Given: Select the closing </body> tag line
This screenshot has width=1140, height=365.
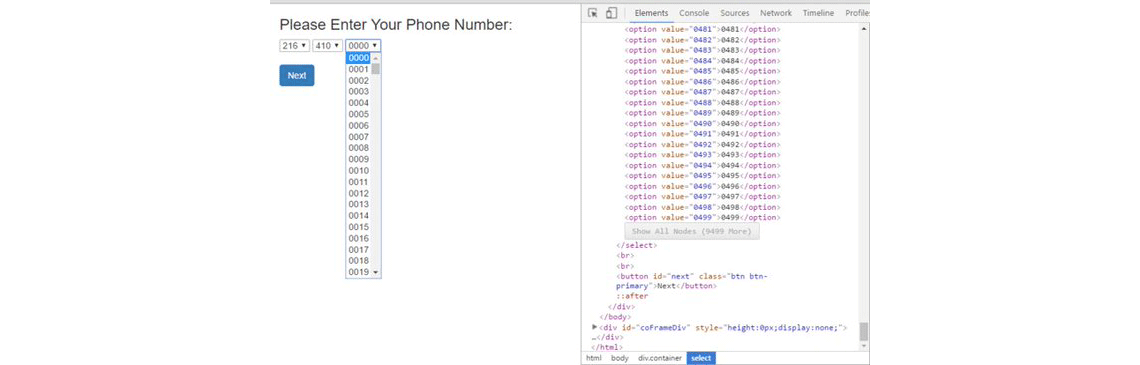Looking at the screenshot, I should pos(615,317).
